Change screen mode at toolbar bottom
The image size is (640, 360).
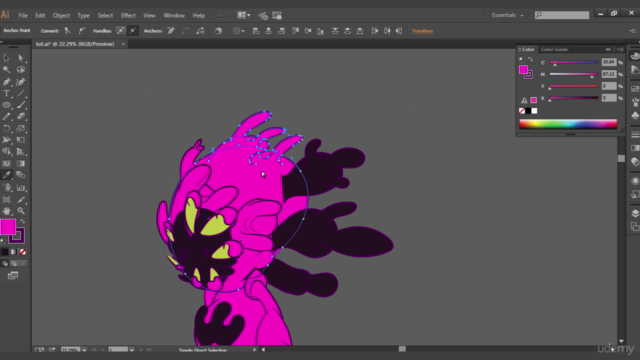point(13,276)
